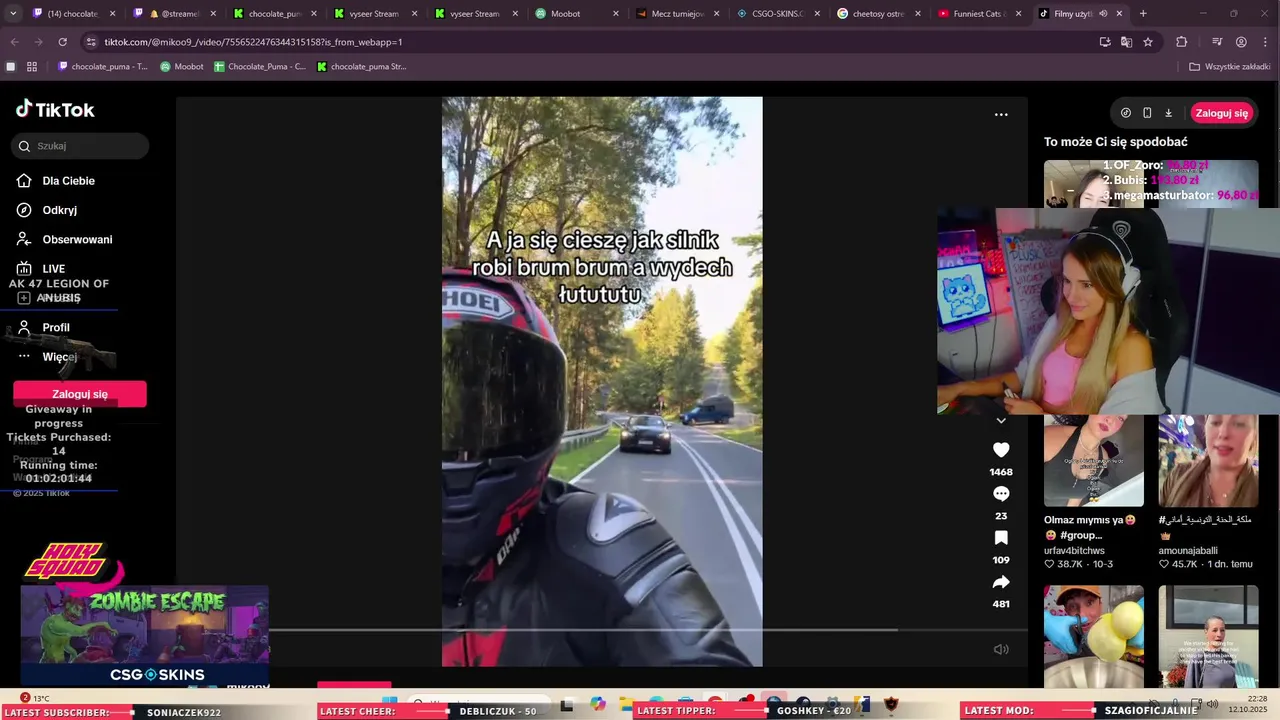Viewport: 1280px width, 720px height.
Task: Go back with browser back arrow
Action: point(14,42)
